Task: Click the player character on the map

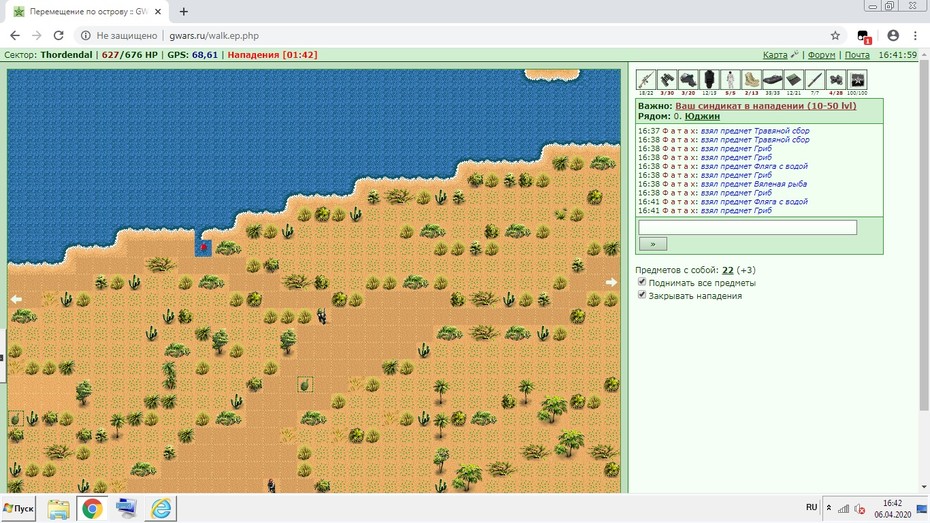Action: click(321, 316)
